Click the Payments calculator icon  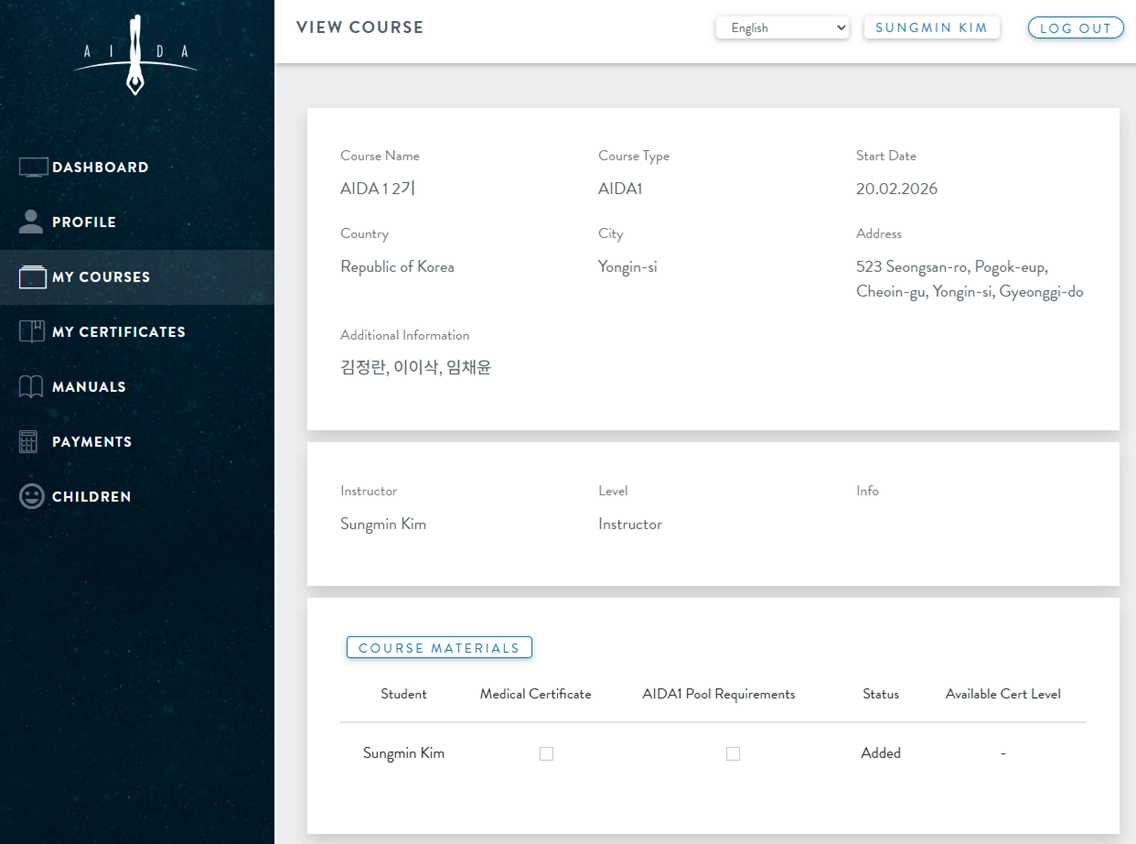tap(28, 441)
